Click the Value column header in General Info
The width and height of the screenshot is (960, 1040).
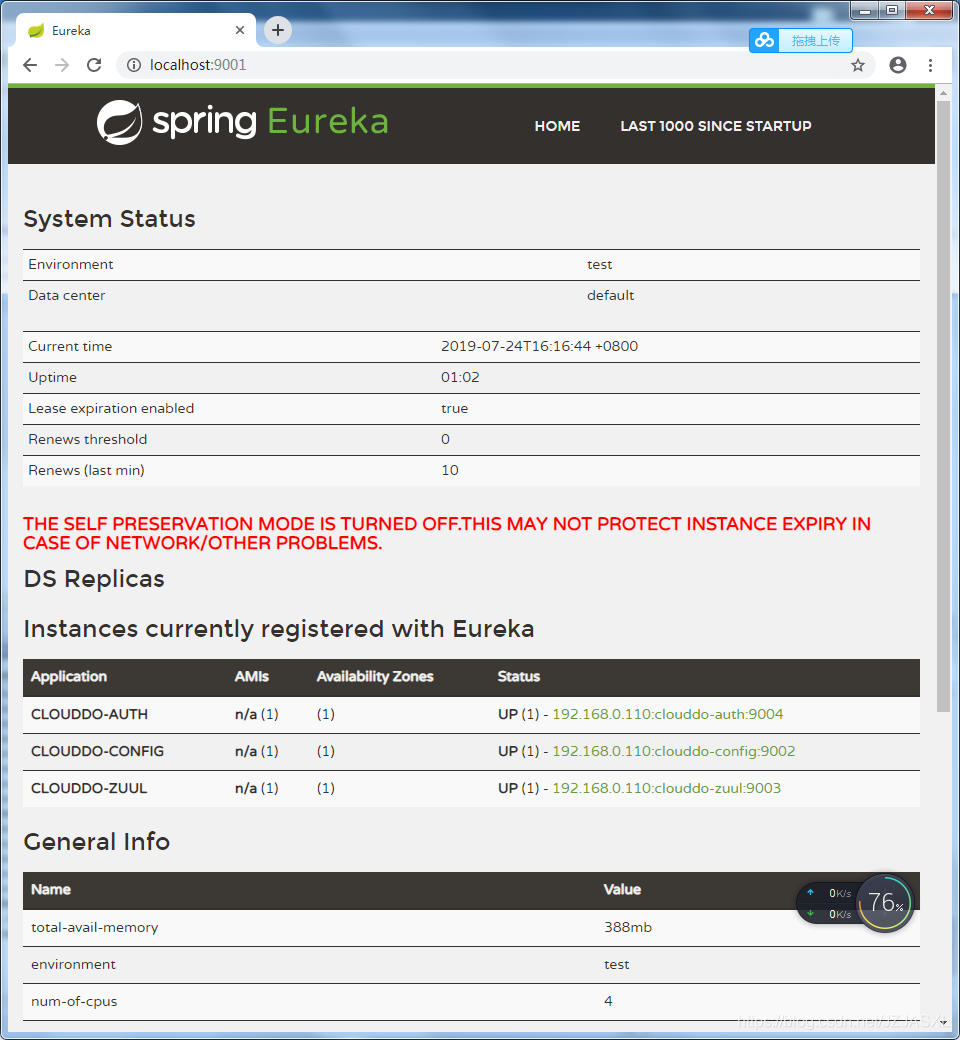click(622, 889)
